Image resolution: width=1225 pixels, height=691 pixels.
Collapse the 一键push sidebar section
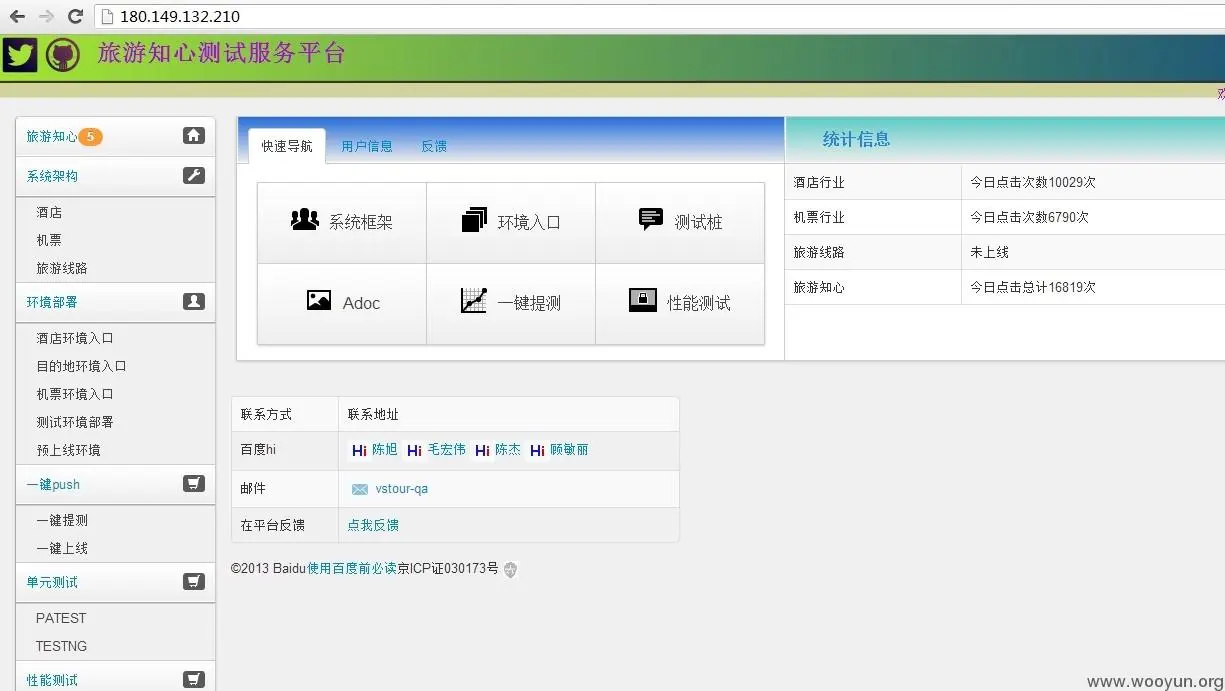point(194,483)
